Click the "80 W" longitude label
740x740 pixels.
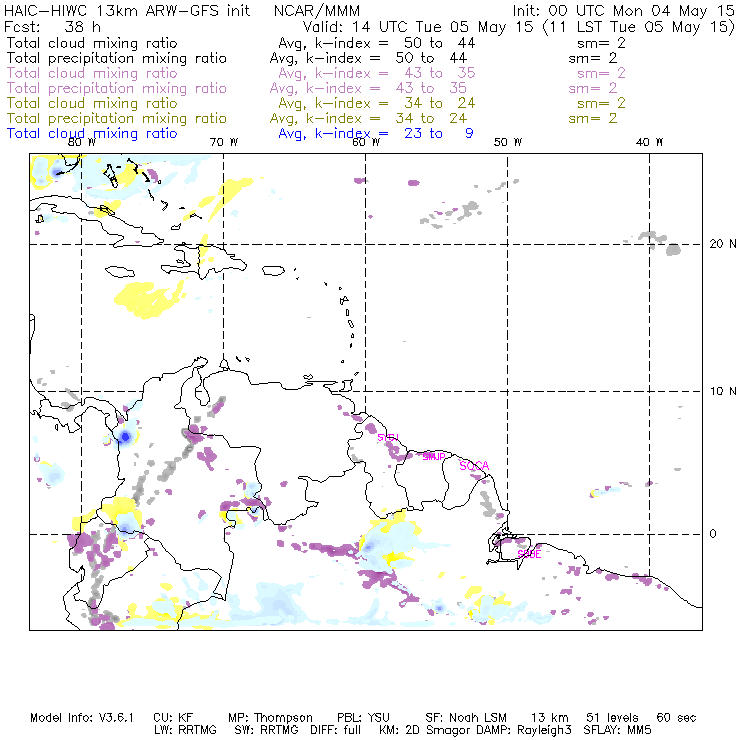pos(82,142)
